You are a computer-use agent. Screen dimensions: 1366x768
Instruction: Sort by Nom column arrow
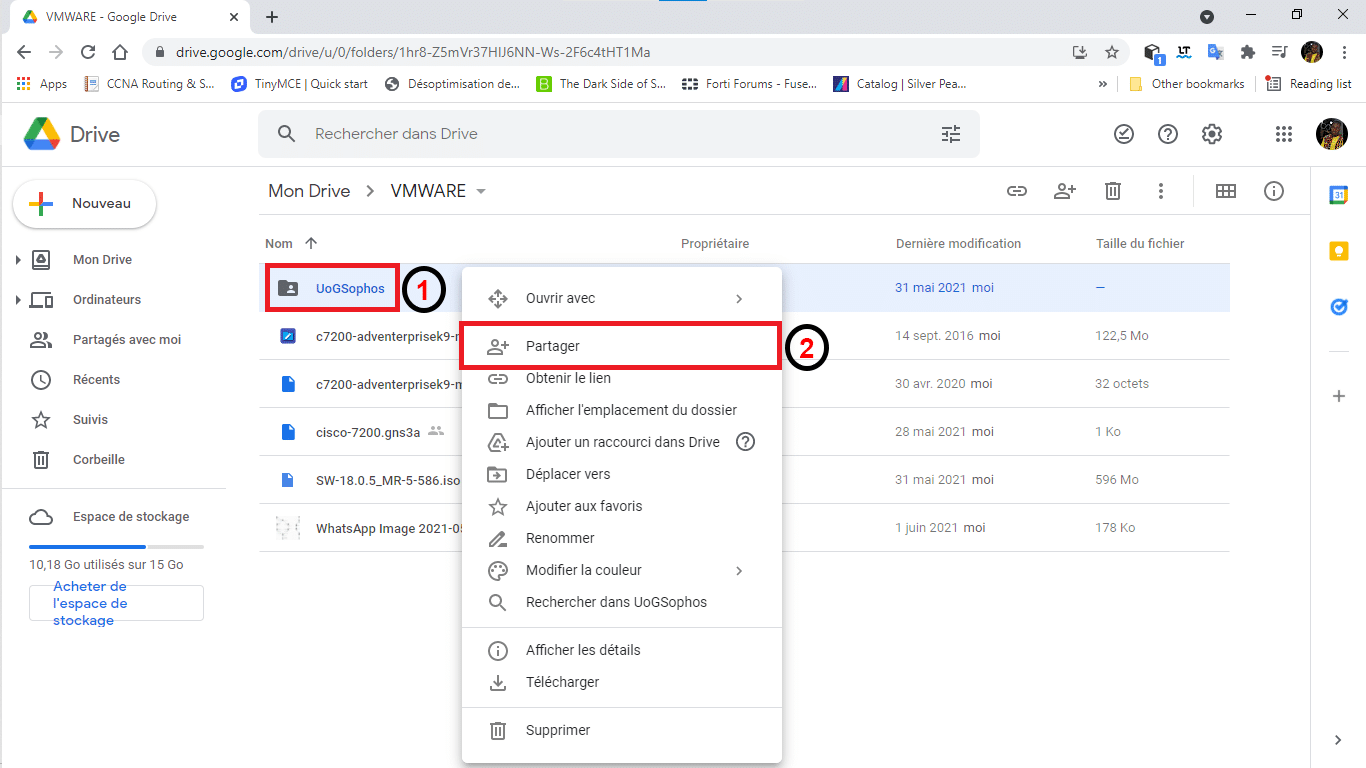tap(310, 243)
